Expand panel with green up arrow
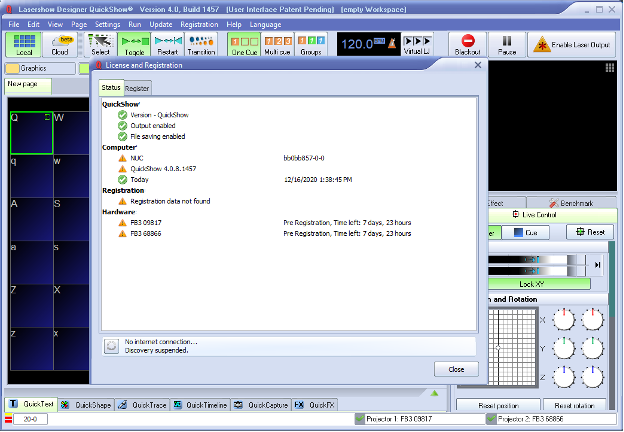Image resolution: width=624 pixels, height=432 pixels. (434, 393)
